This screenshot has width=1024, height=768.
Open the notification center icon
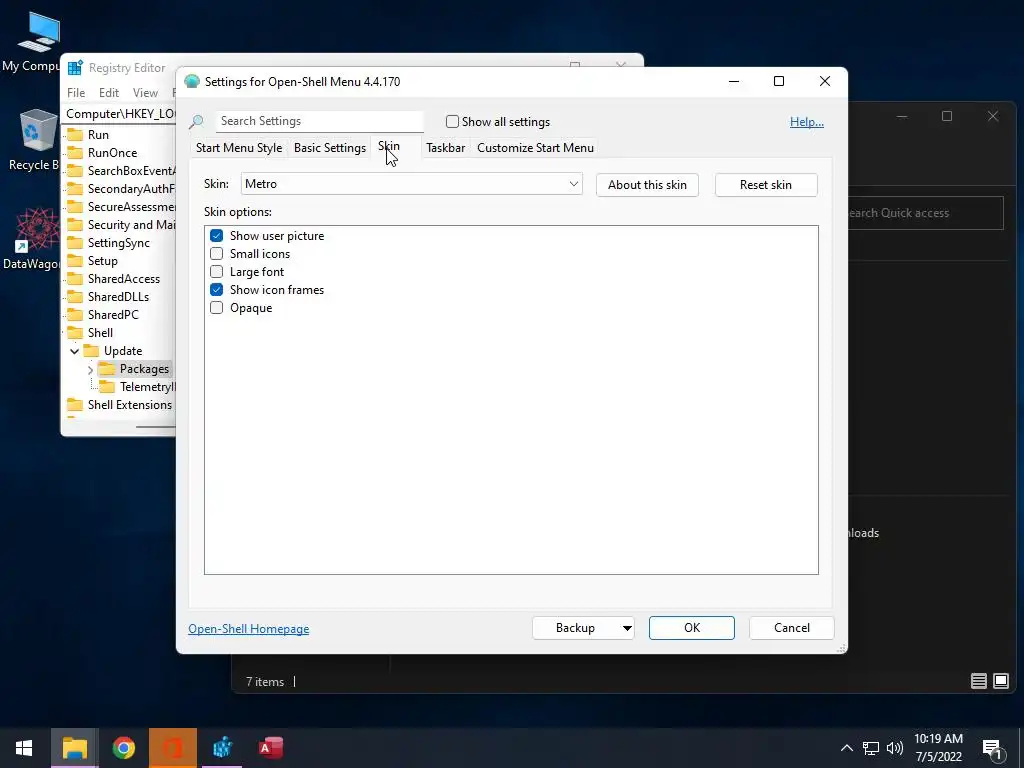993,749
